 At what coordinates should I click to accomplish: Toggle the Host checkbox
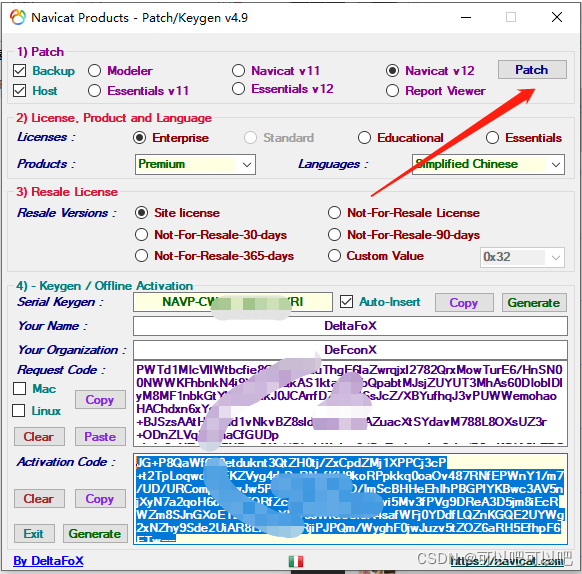coord(19,90)
